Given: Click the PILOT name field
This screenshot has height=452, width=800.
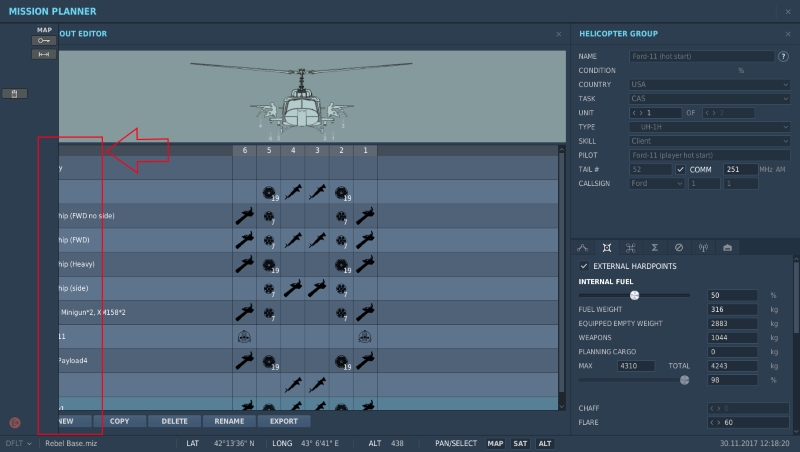Looking at the screenshot, I should pyautogui.click(x=710, y=155).
